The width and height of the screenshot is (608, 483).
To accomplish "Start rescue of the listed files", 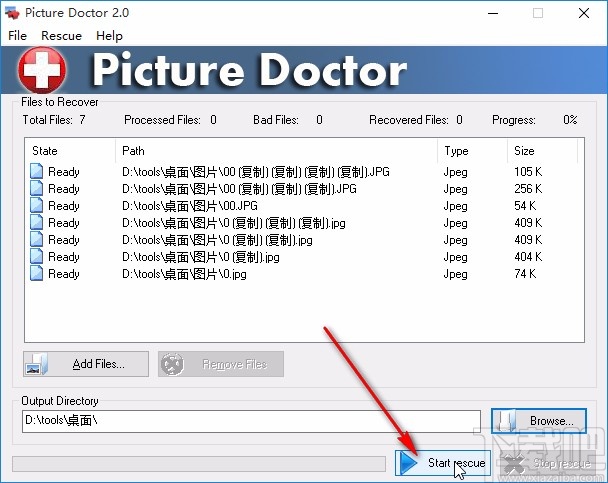I will [443, 463].
